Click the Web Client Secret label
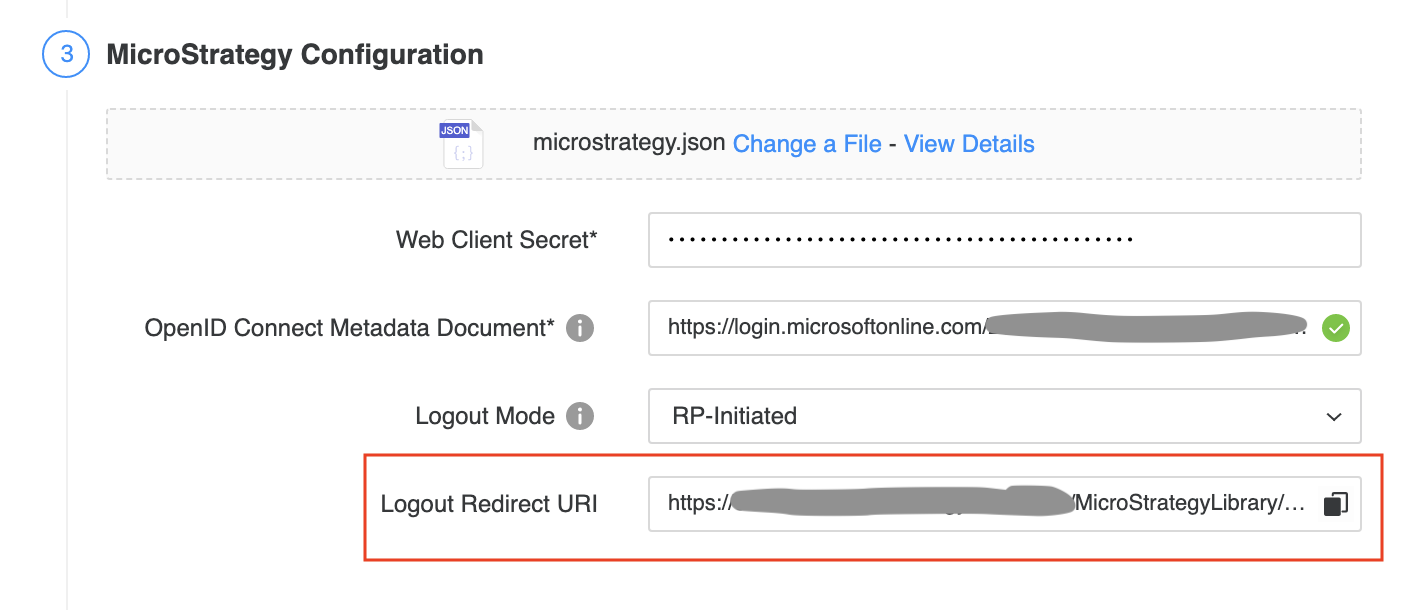 pos(496,240)
